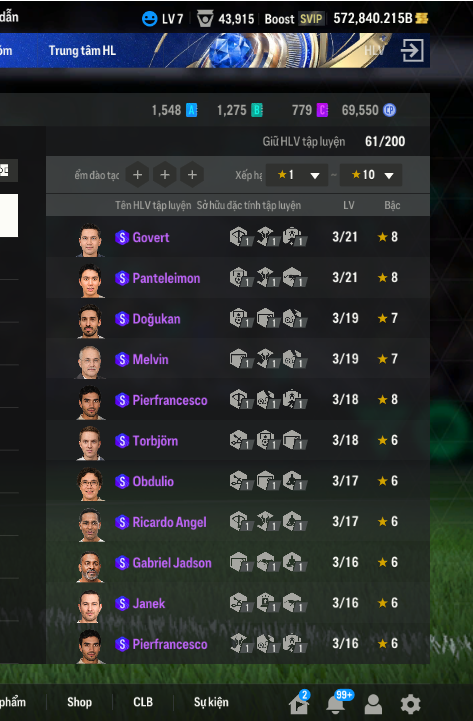Open the home icon with badge 2
Screen dimensions: 473x721
[x=298, y=703]
